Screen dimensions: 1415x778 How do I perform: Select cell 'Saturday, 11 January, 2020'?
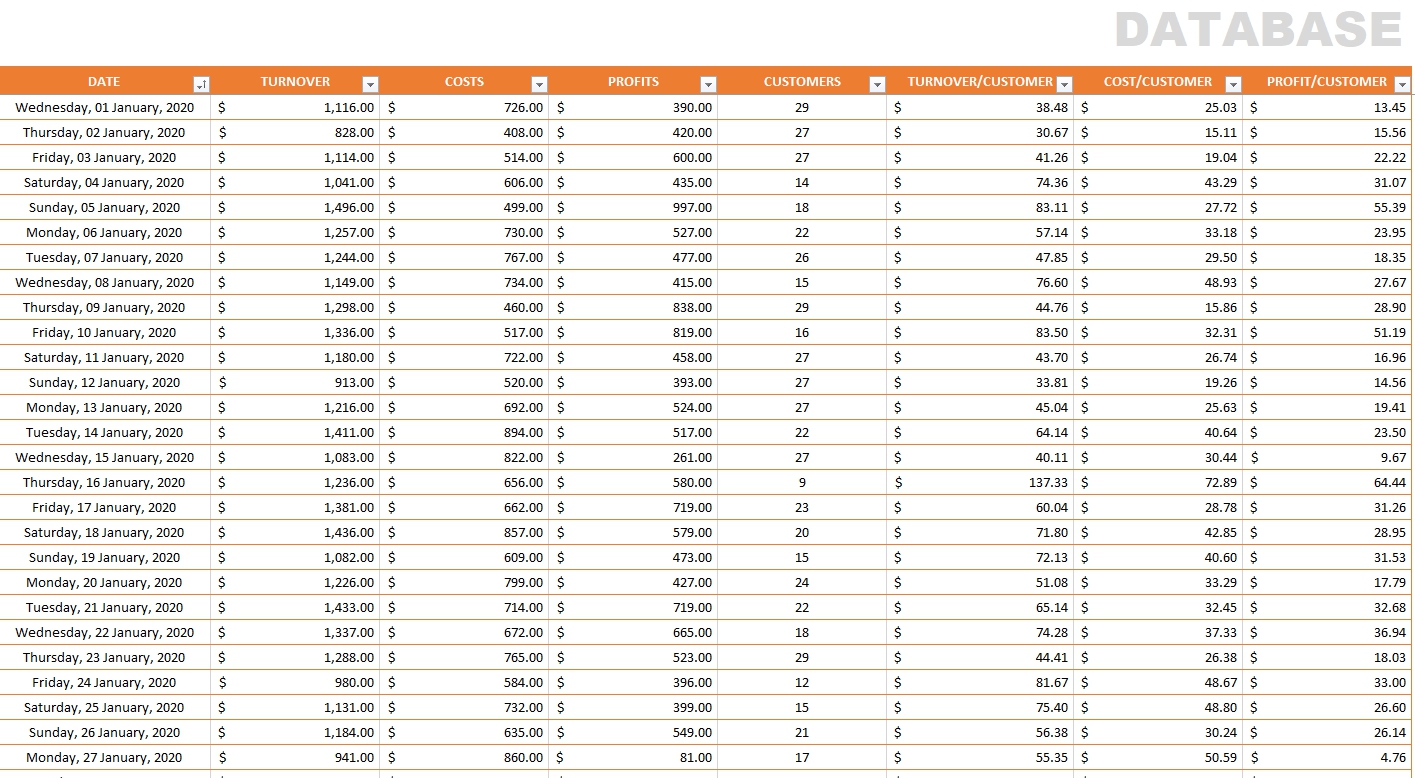[105, 357]
